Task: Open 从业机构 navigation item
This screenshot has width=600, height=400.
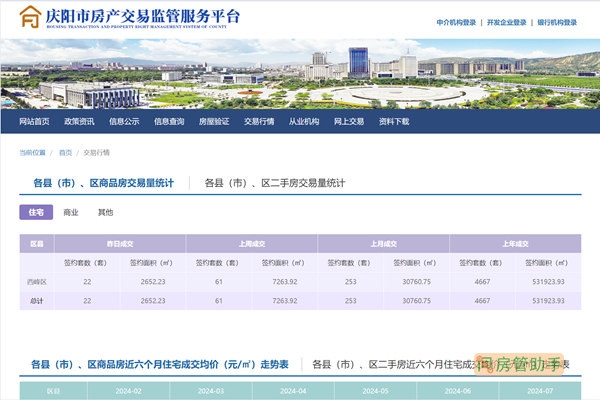Action: 304,121
